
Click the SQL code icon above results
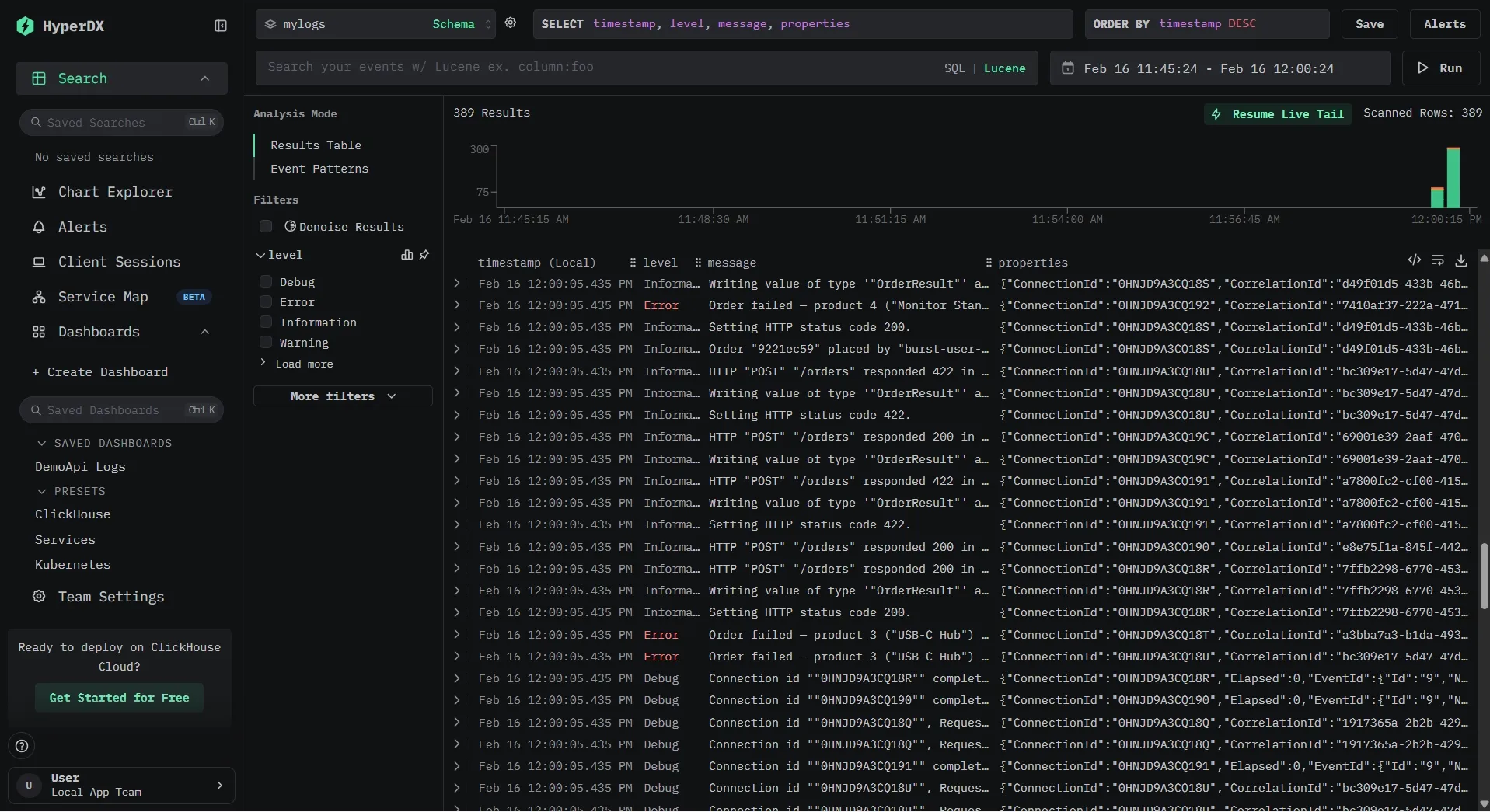(x=1415, y=260)
